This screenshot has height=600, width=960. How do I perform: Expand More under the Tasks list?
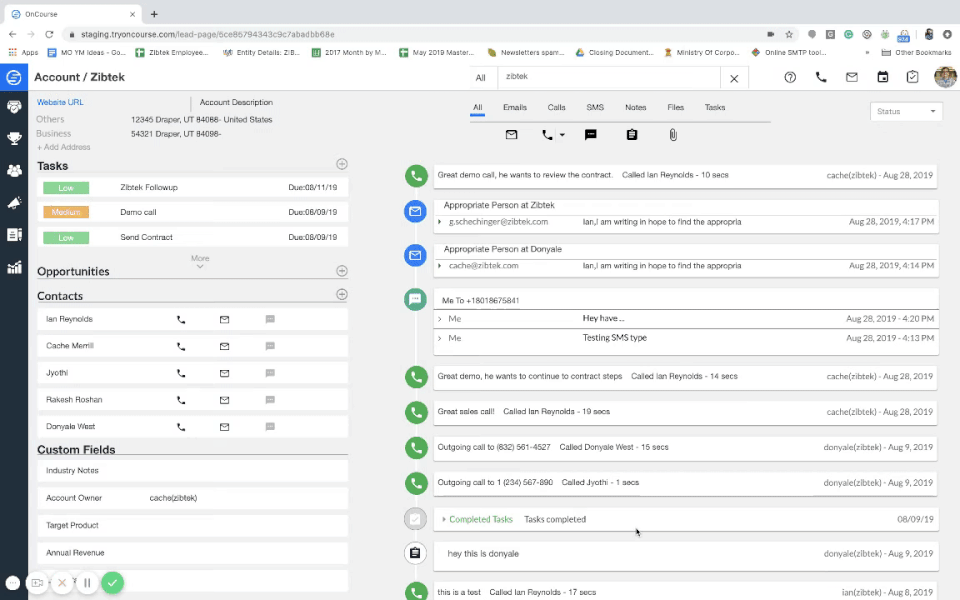click(x=200, y=261)
